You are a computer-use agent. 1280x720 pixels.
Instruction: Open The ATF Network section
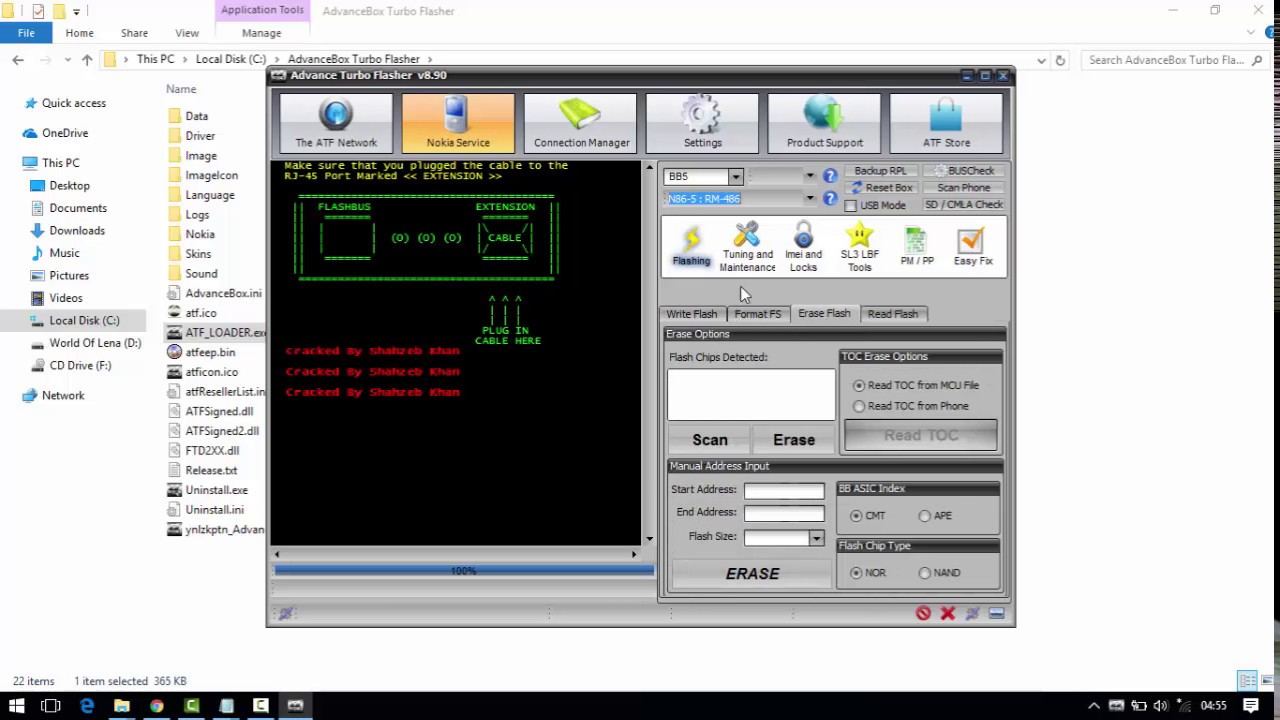click(x=336, y=123)
